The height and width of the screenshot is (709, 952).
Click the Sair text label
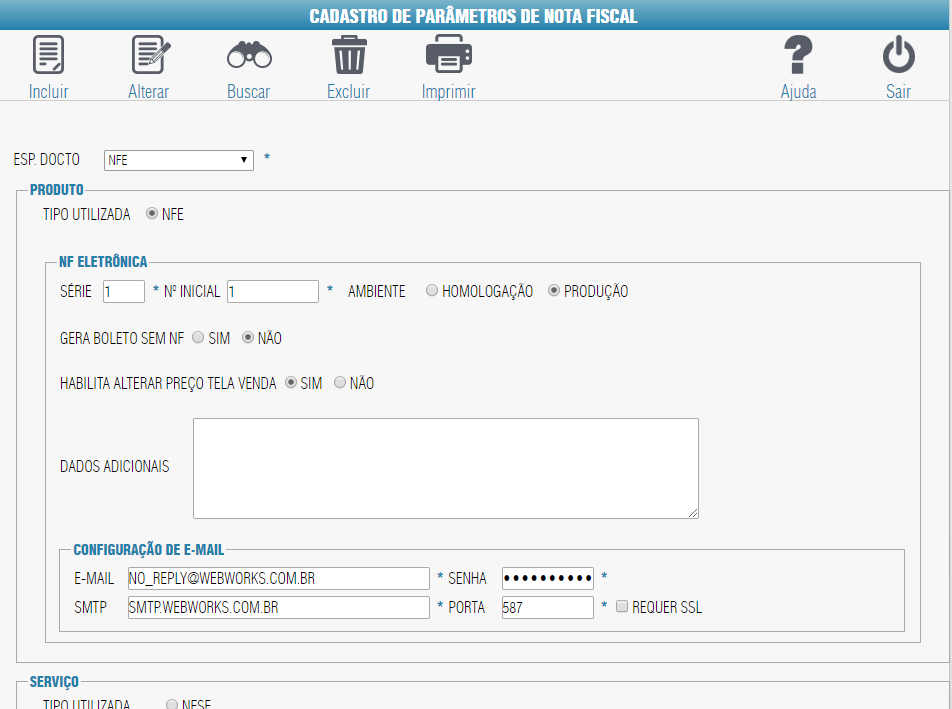pyautogui.click(x=899, y=92)
